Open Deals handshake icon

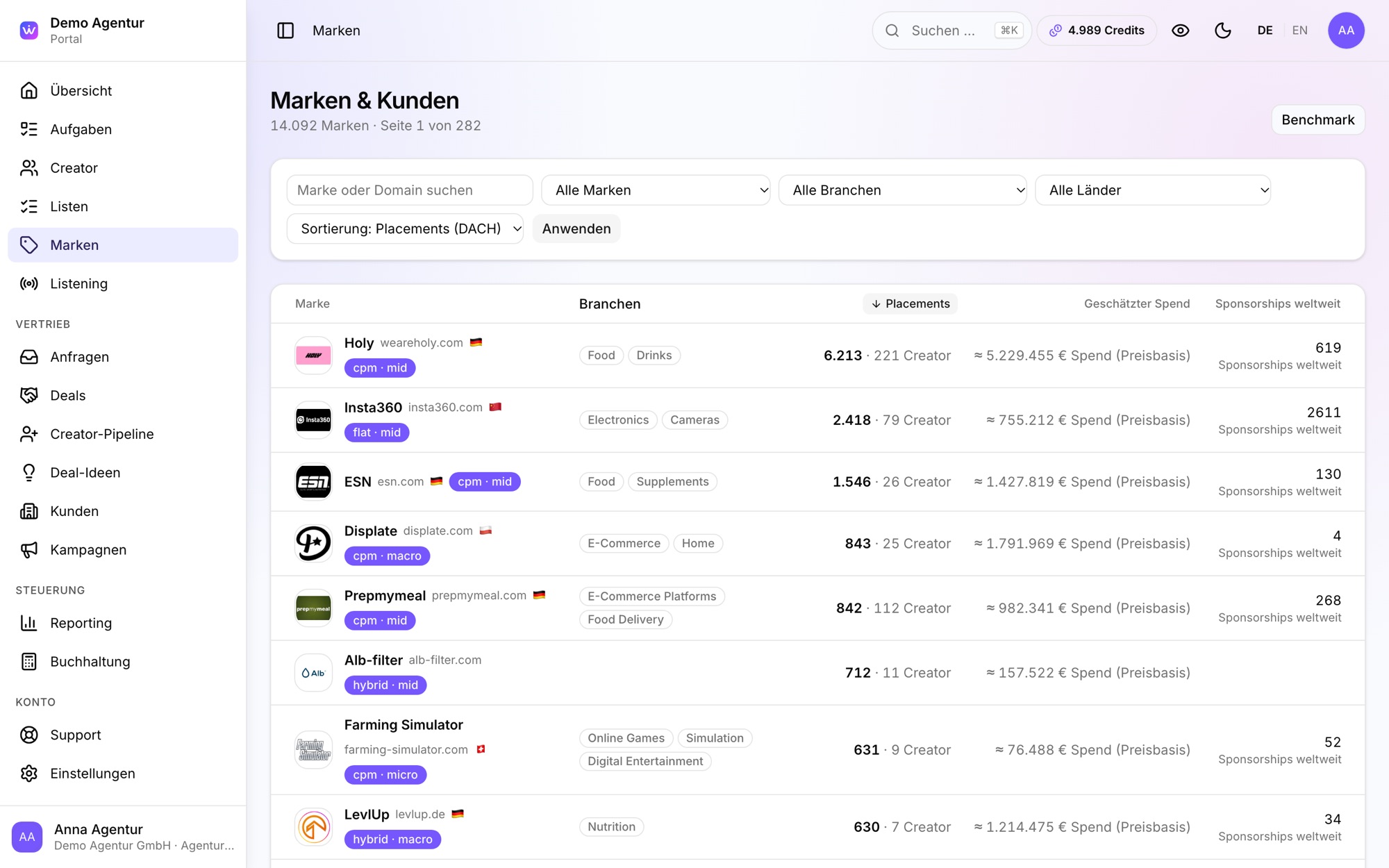(28, 395)
